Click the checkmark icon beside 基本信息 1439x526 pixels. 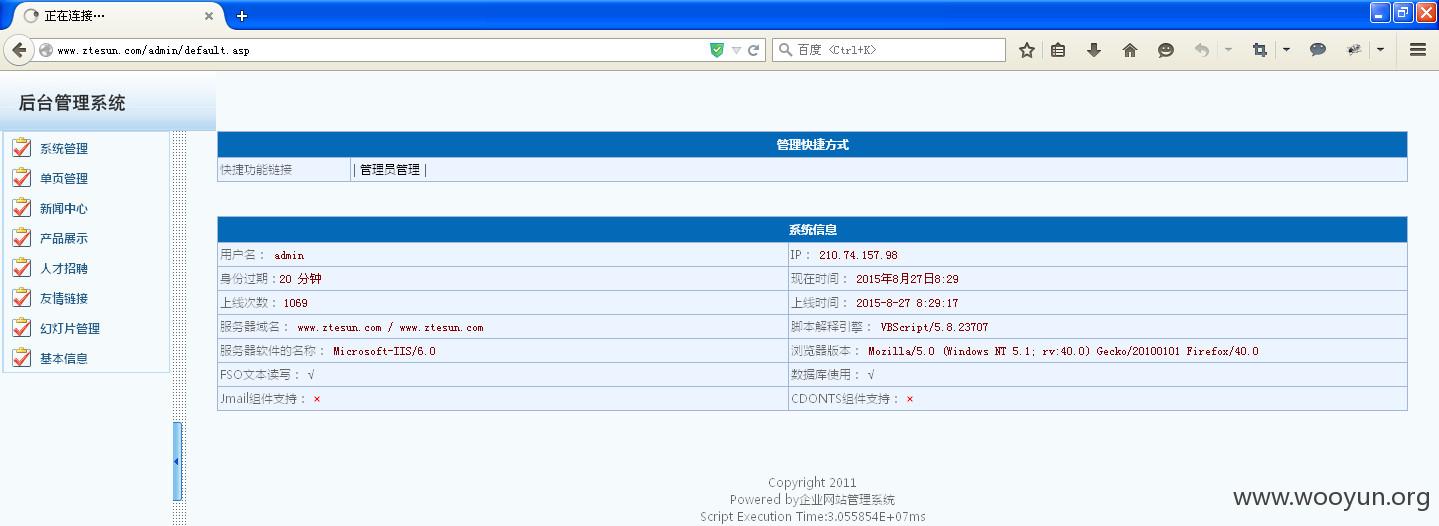[x=21, y=358]
